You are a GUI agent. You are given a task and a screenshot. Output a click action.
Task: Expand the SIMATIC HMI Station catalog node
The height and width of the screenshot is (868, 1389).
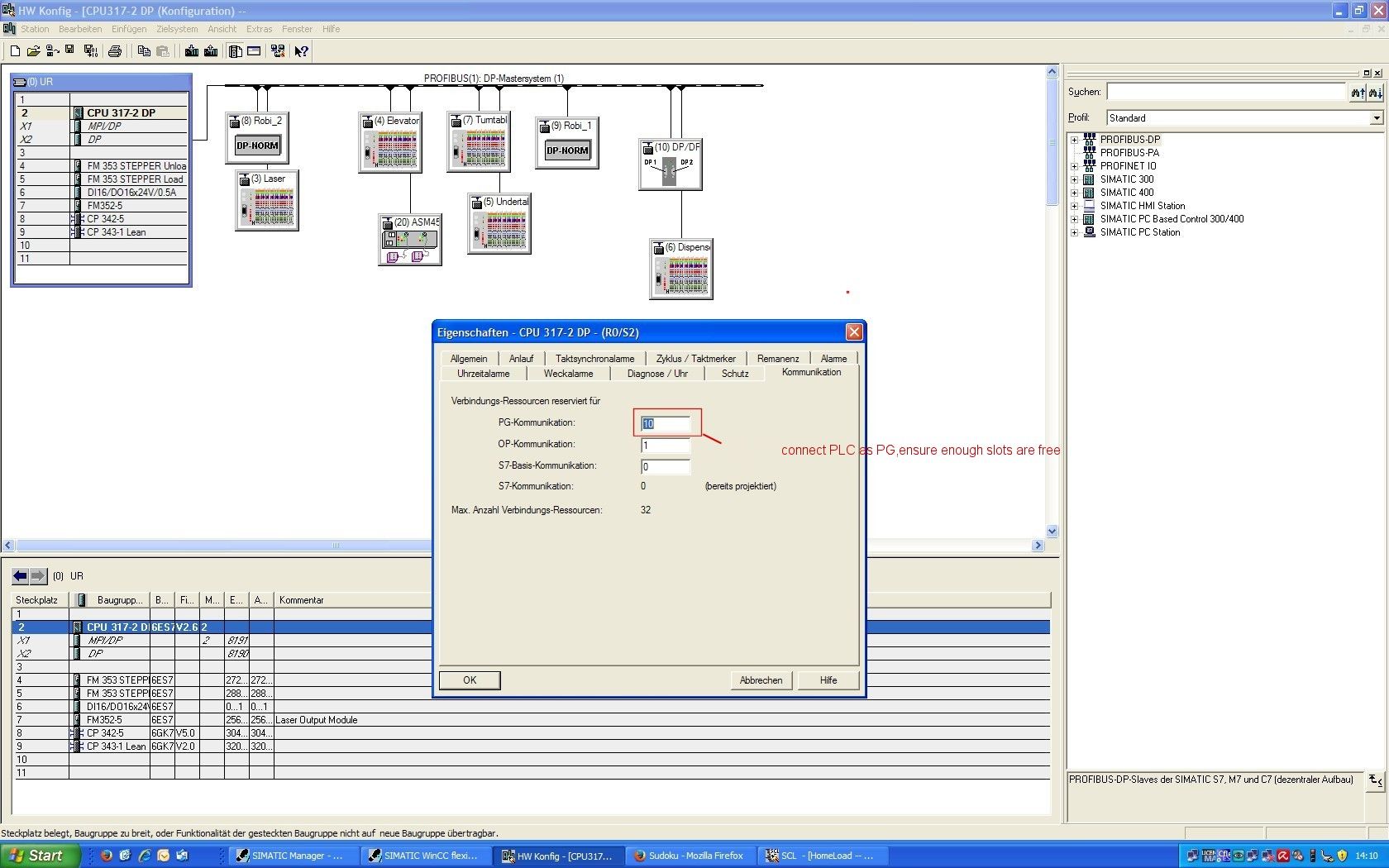point(1075,206)
